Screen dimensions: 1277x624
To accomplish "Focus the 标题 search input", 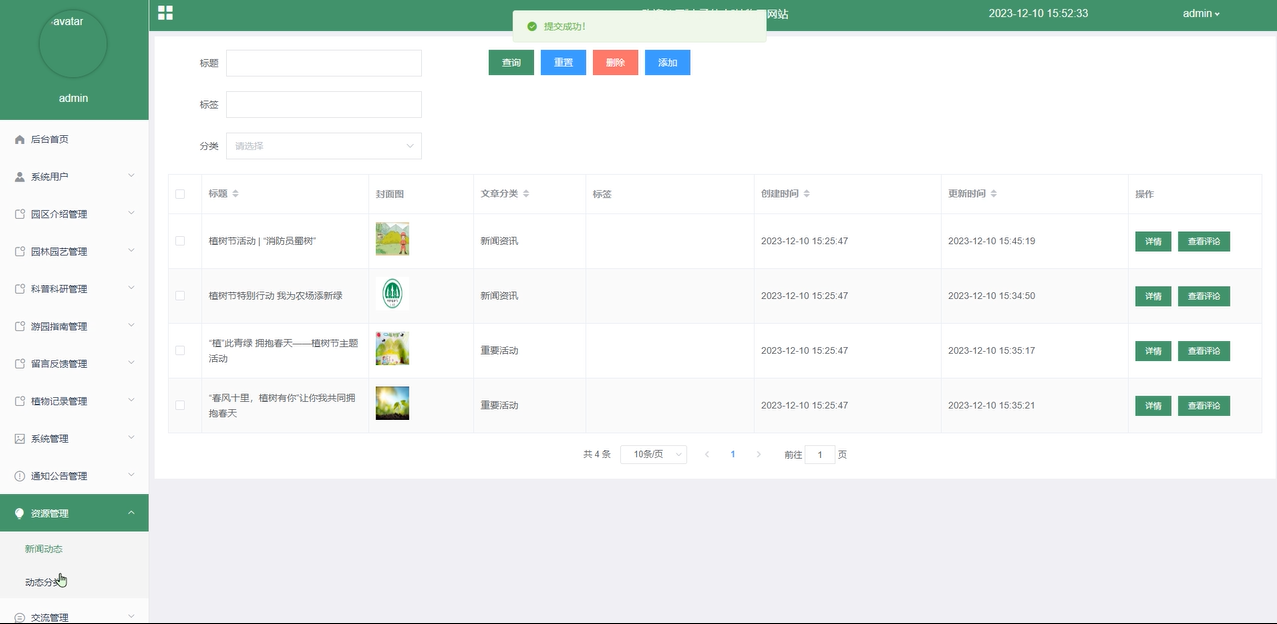I will coord(324,63).
